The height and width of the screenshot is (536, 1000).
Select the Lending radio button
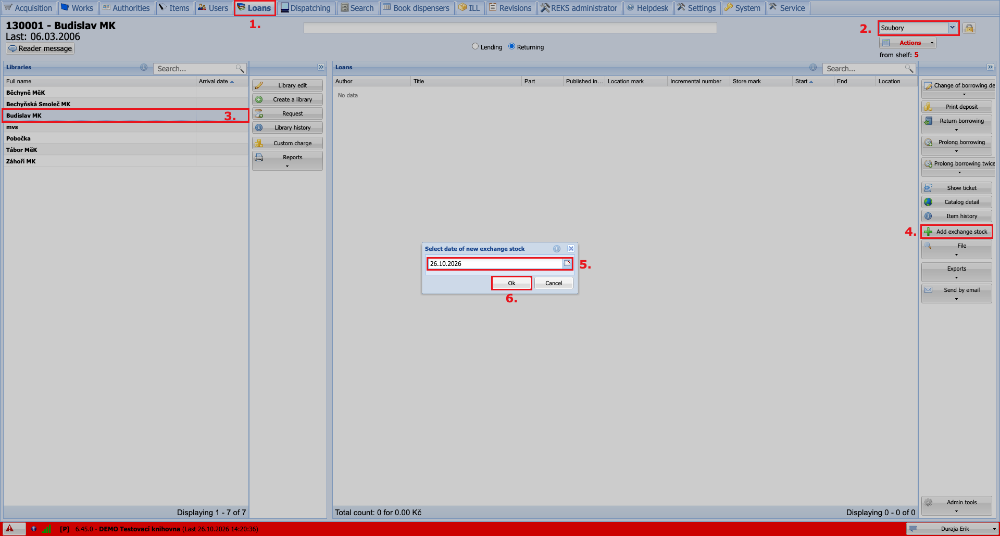475,47
